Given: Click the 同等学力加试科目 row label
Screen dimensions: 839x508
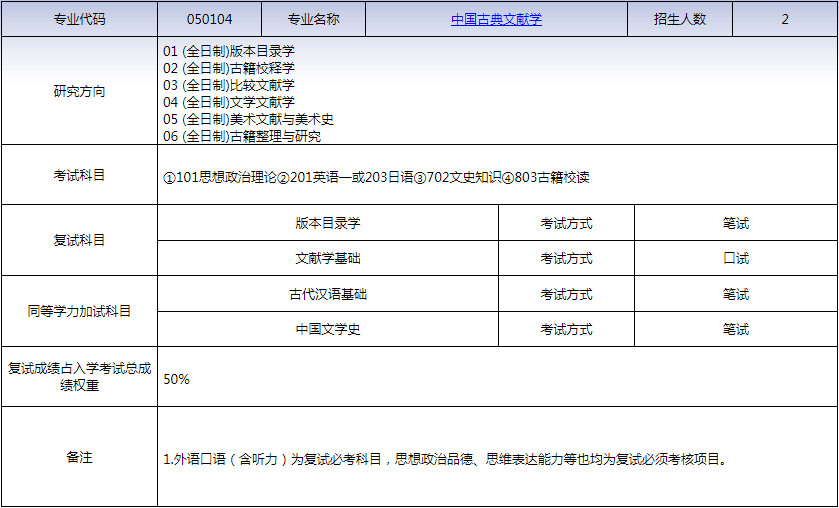Looking at the screenshot, I should (x=79, y=311).
